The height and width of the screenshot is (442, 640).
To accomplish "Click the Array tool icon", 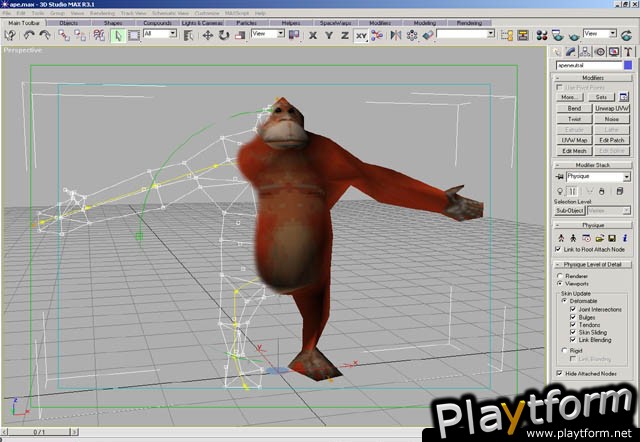I will click(x=412, y=36).
